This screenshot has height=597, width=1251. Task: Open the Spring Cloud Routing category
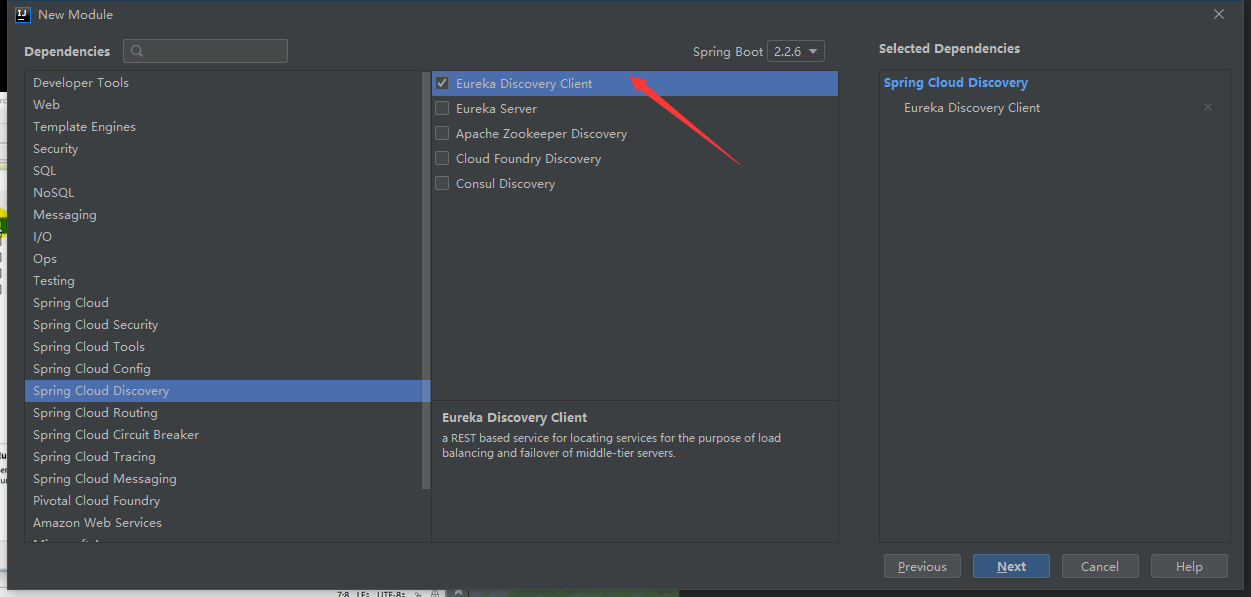point(95,413)
